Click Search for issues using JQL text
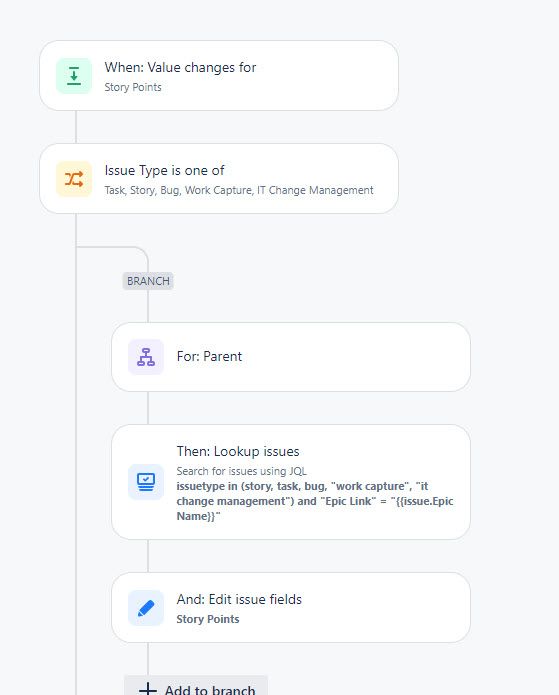The height and width of the screenshot is (695, 559). tap(242, 471)
